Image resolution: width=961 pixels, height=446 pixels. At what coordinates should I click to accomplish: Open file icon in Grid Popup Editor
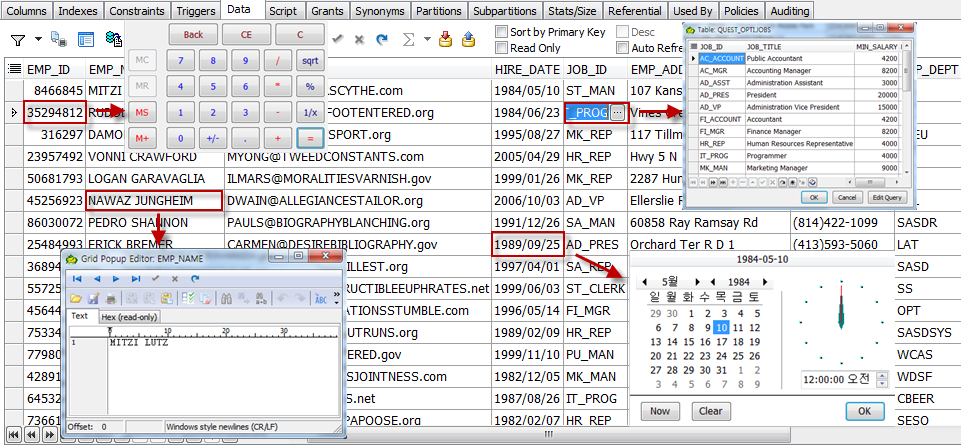[76, 298]
